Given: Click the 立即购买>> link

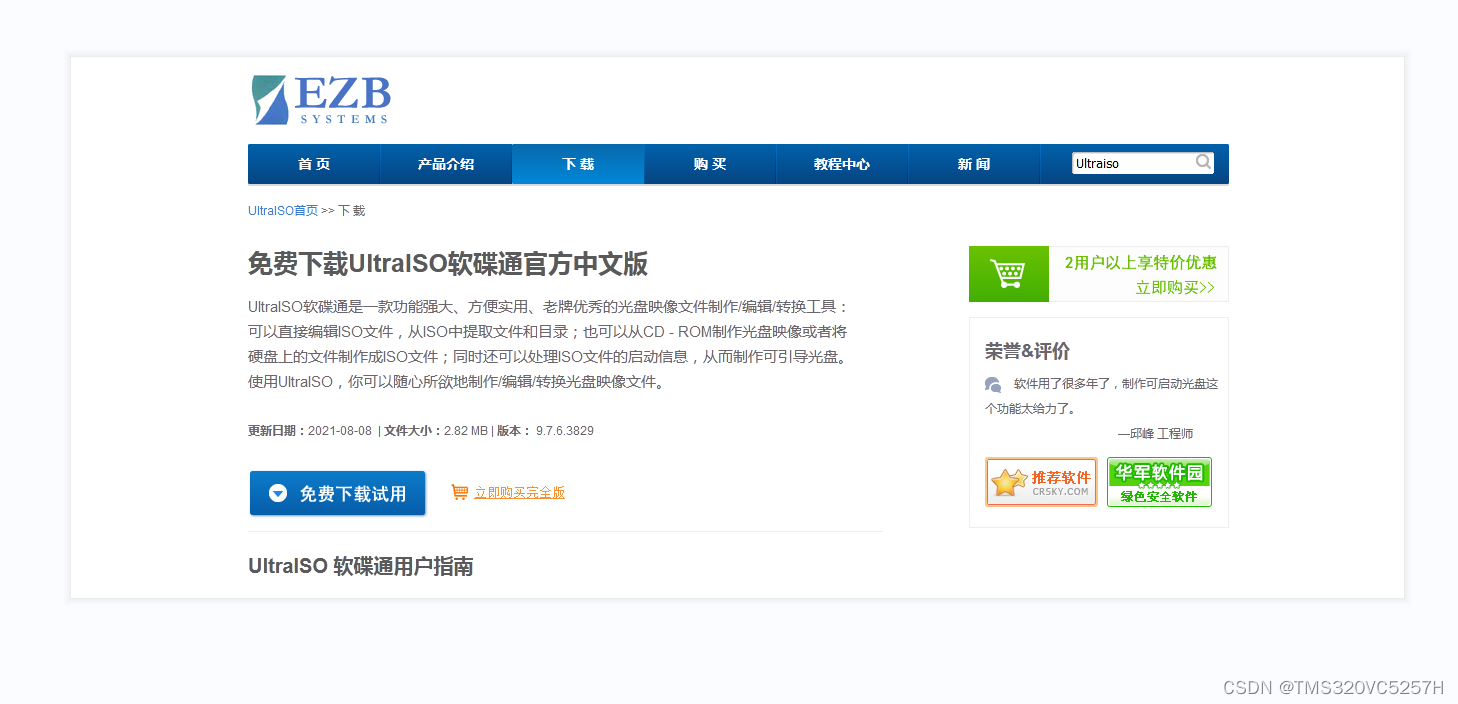Looking at the screenshot, I should click(x=1175, y=288).
